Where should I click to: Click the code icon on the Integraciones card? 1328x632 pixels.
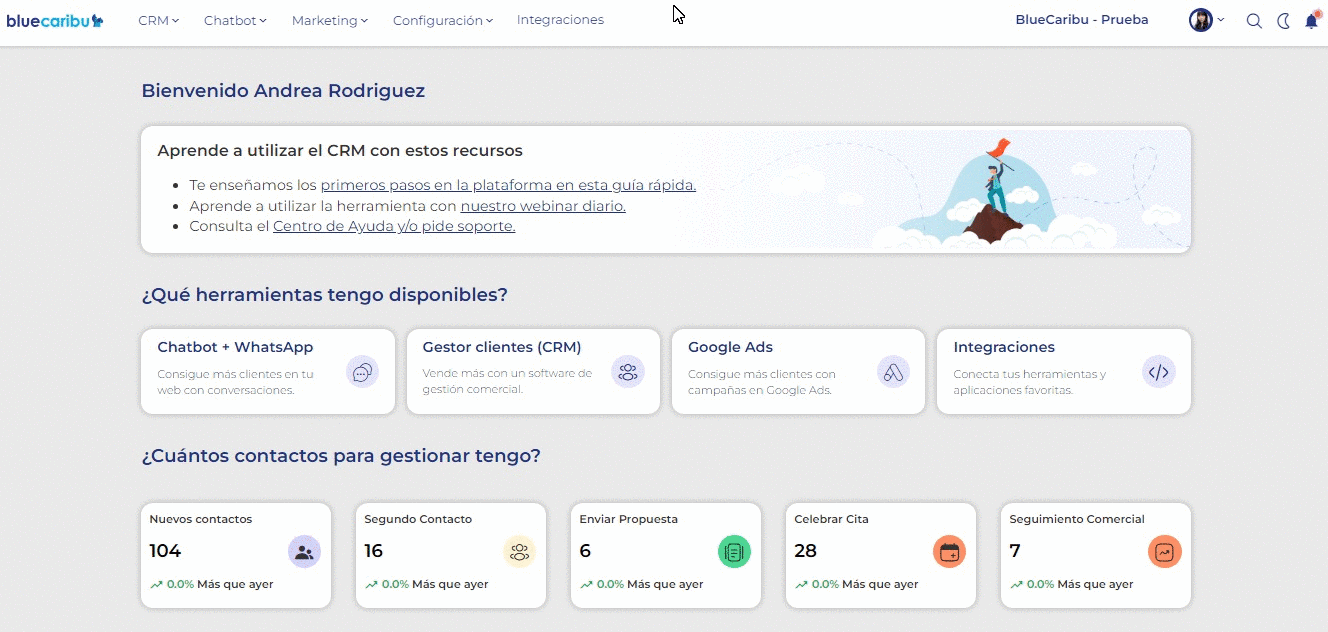1158,371
